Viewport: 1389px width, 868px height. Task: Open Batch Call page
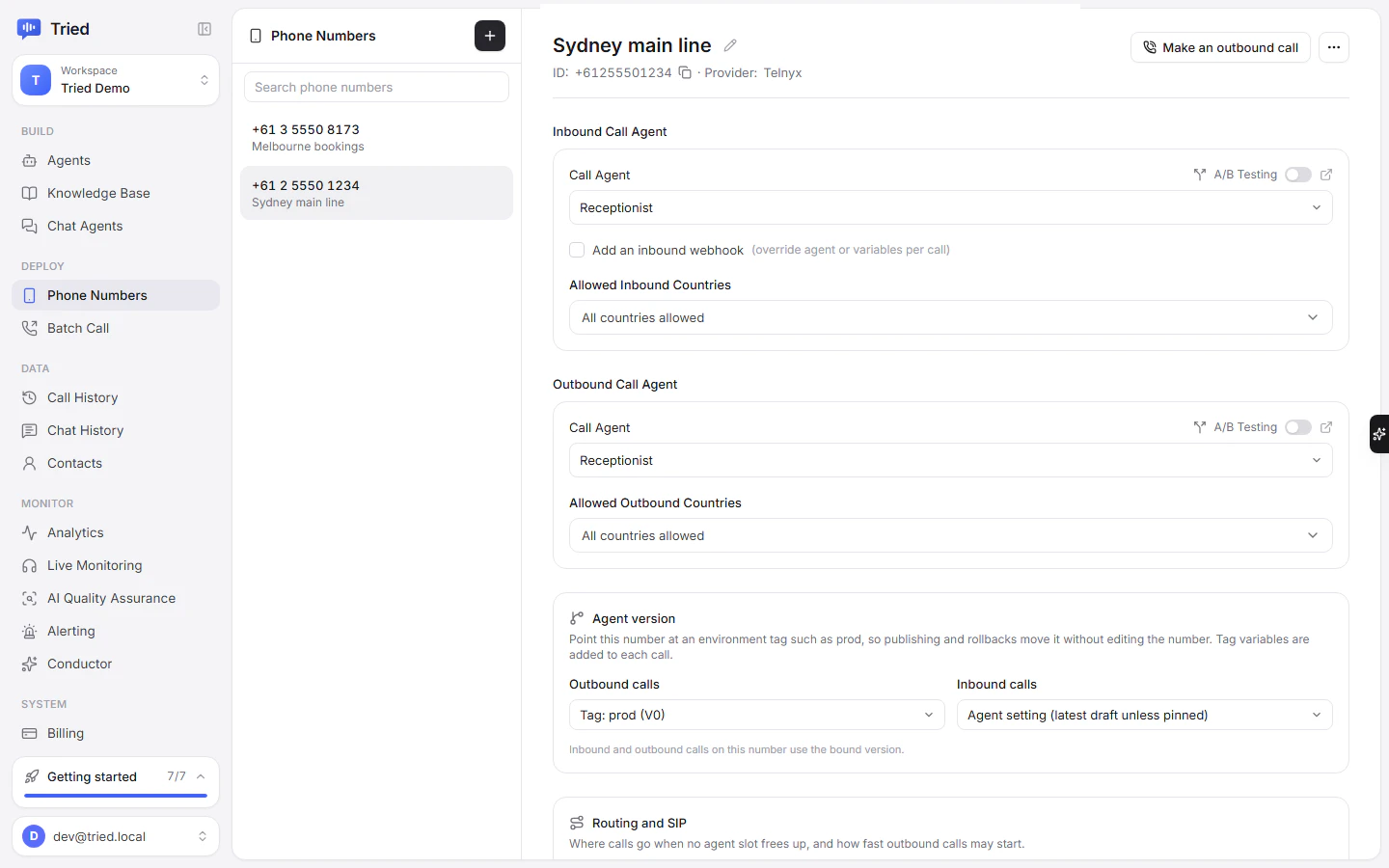[x=116, y=328]
